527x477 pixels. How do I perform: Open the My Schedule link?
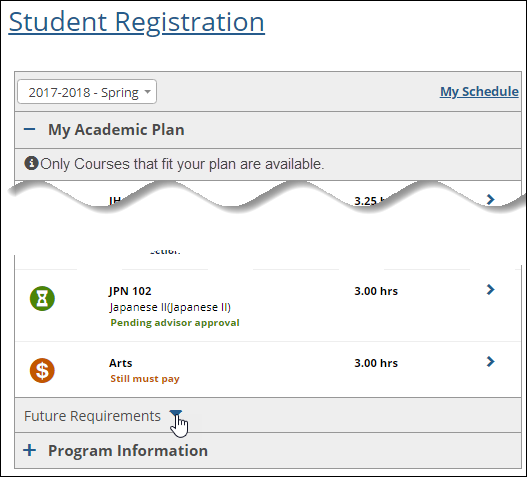(479, 91)
